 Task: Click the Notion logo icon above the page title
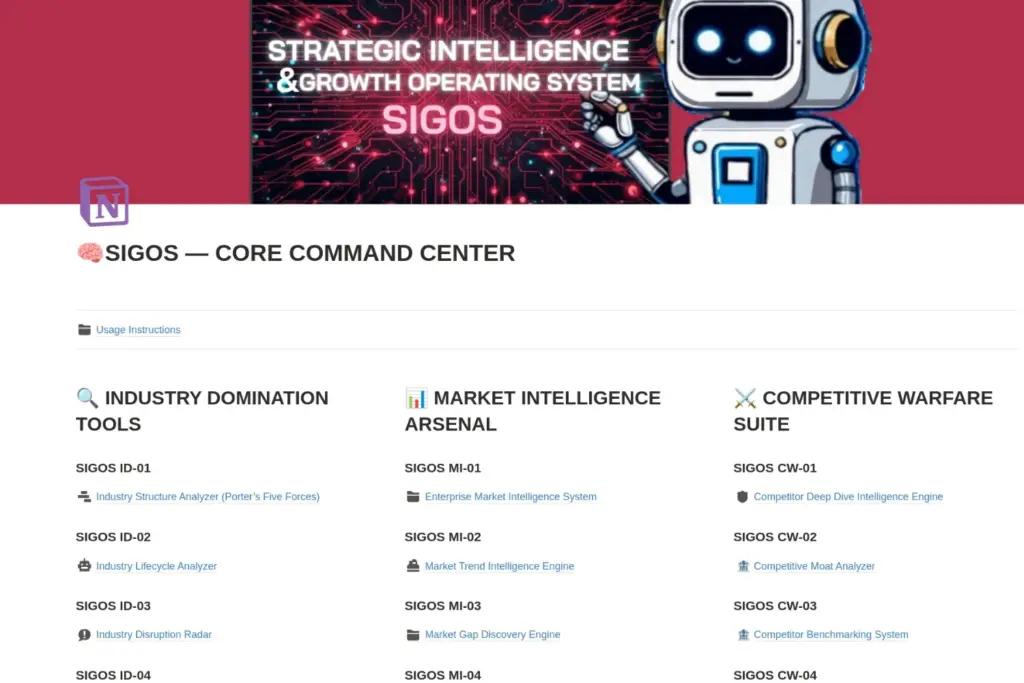pyautogui.click(x=103, y=201)
